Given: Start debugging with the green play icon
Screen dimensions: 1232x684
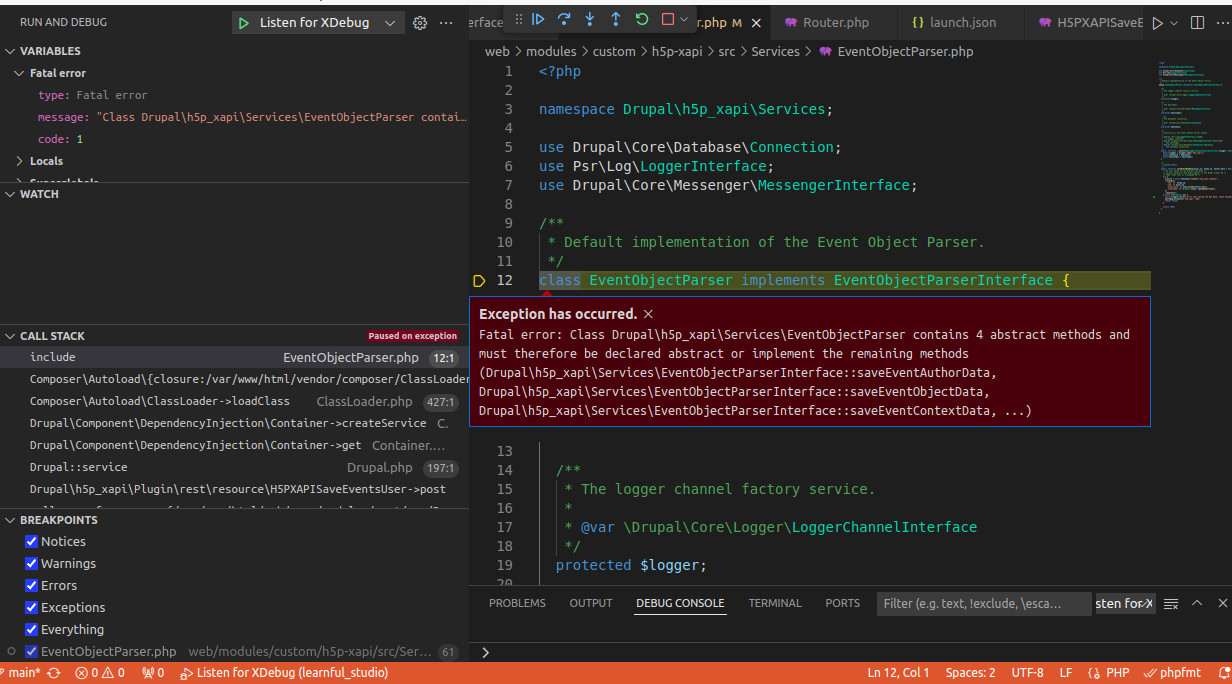Looking at the screenshot, I should [x=243, y=22].
